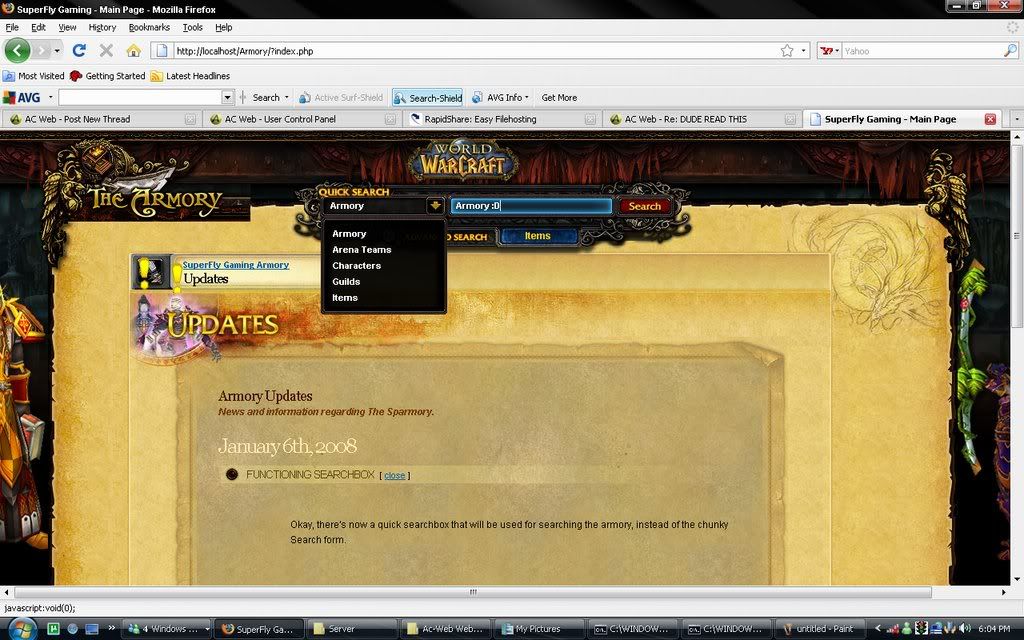This screenshot has height=640, width=1024.
Task: Select Characters from the dropdown list
Action: pos(356,266)
